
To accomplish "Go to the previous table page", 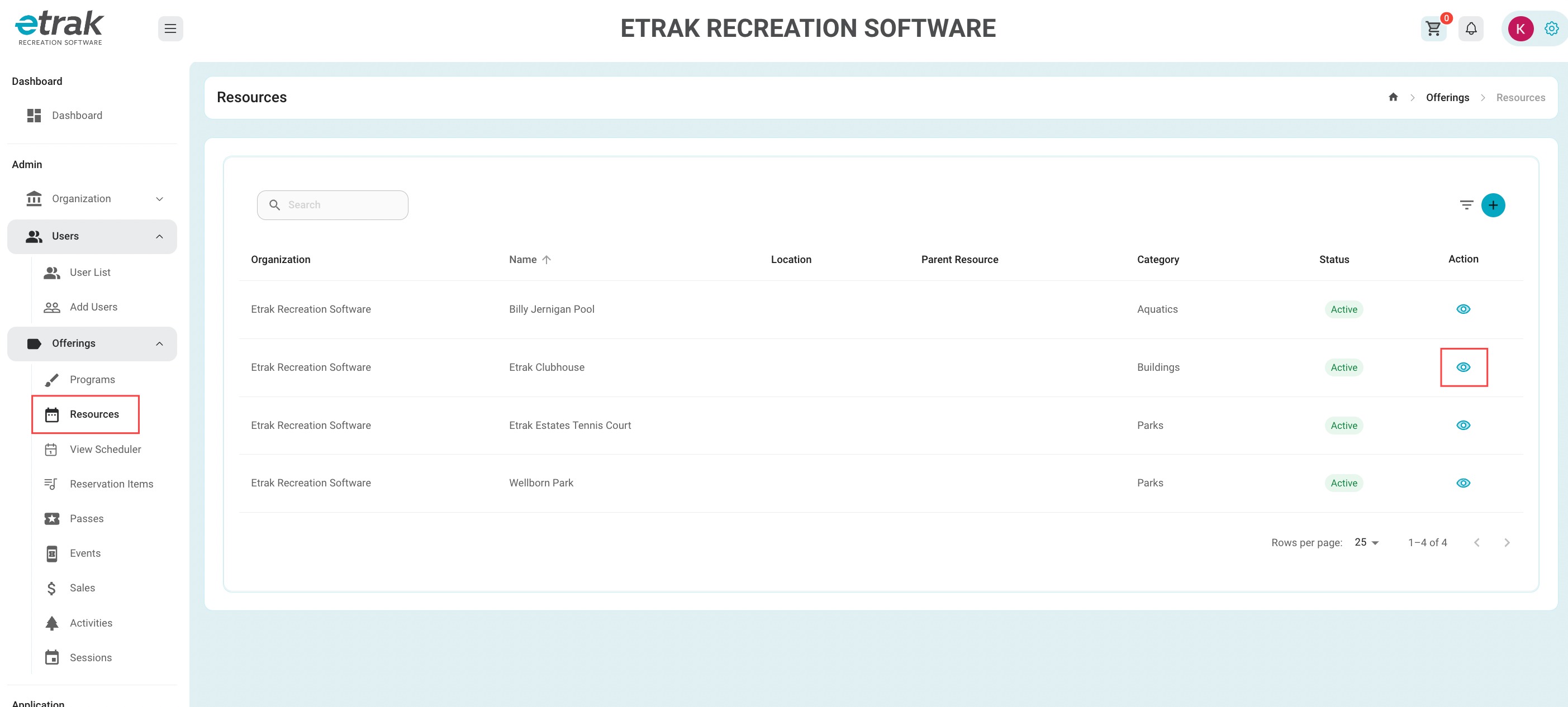I will tap(1476, 543).
